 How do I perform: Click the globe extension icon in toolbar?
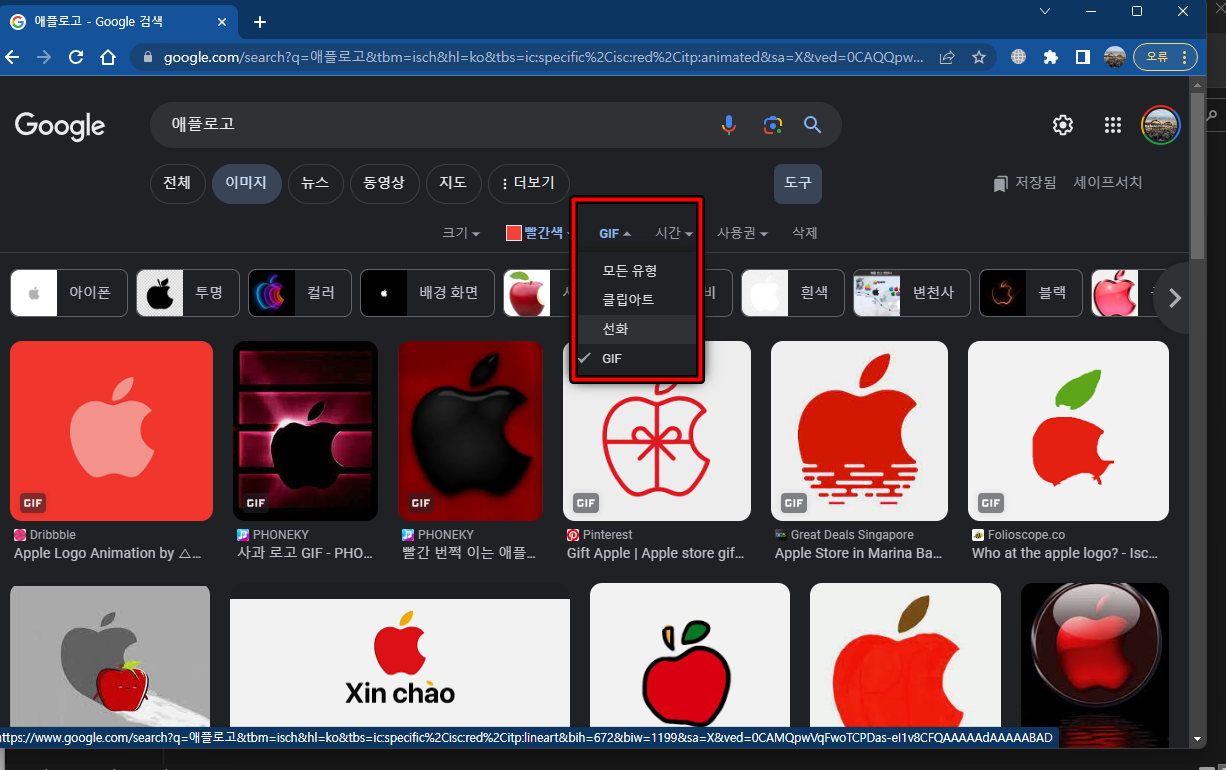click(1018, 57)
